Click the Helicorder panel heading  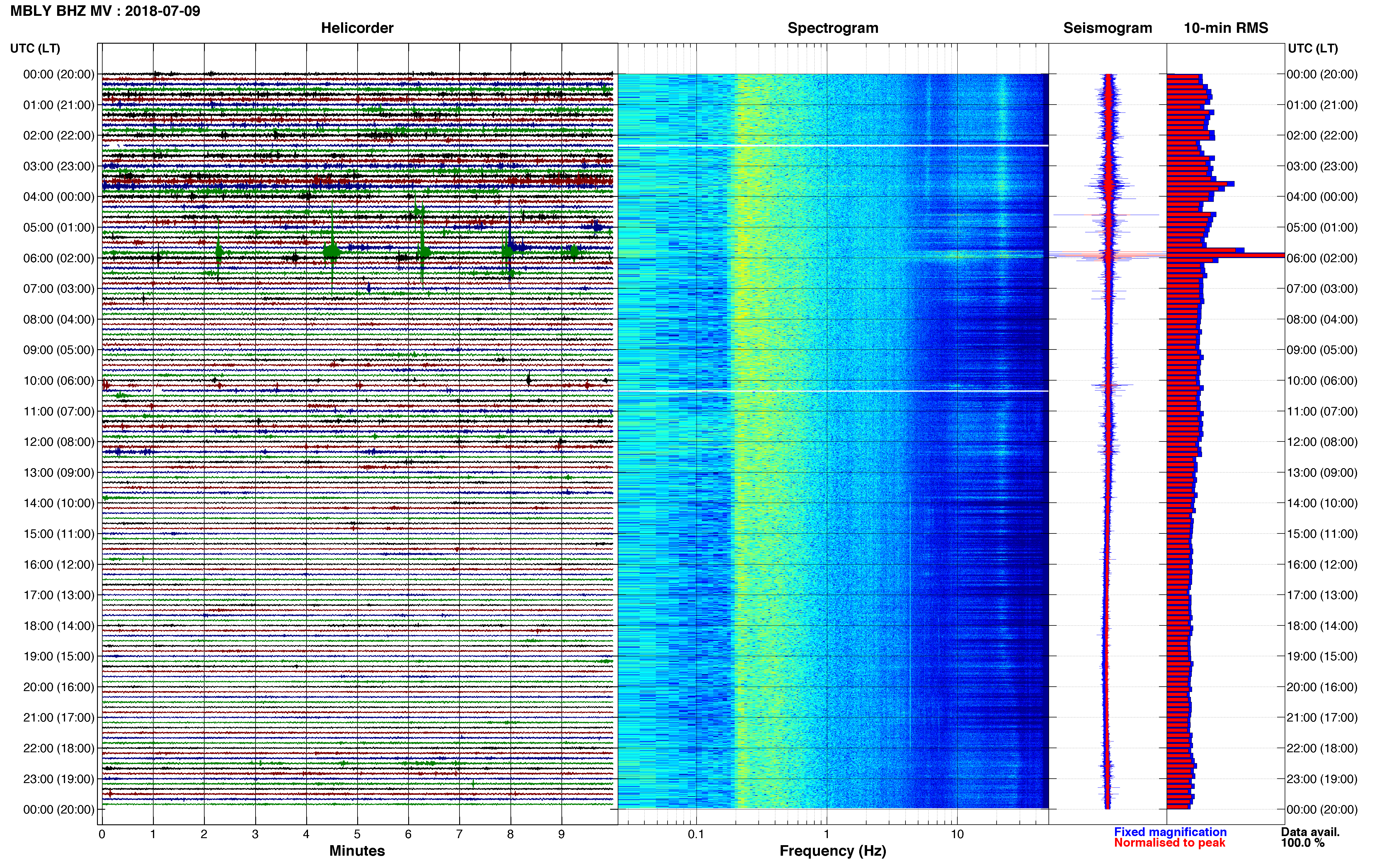(x=357, y=28)
